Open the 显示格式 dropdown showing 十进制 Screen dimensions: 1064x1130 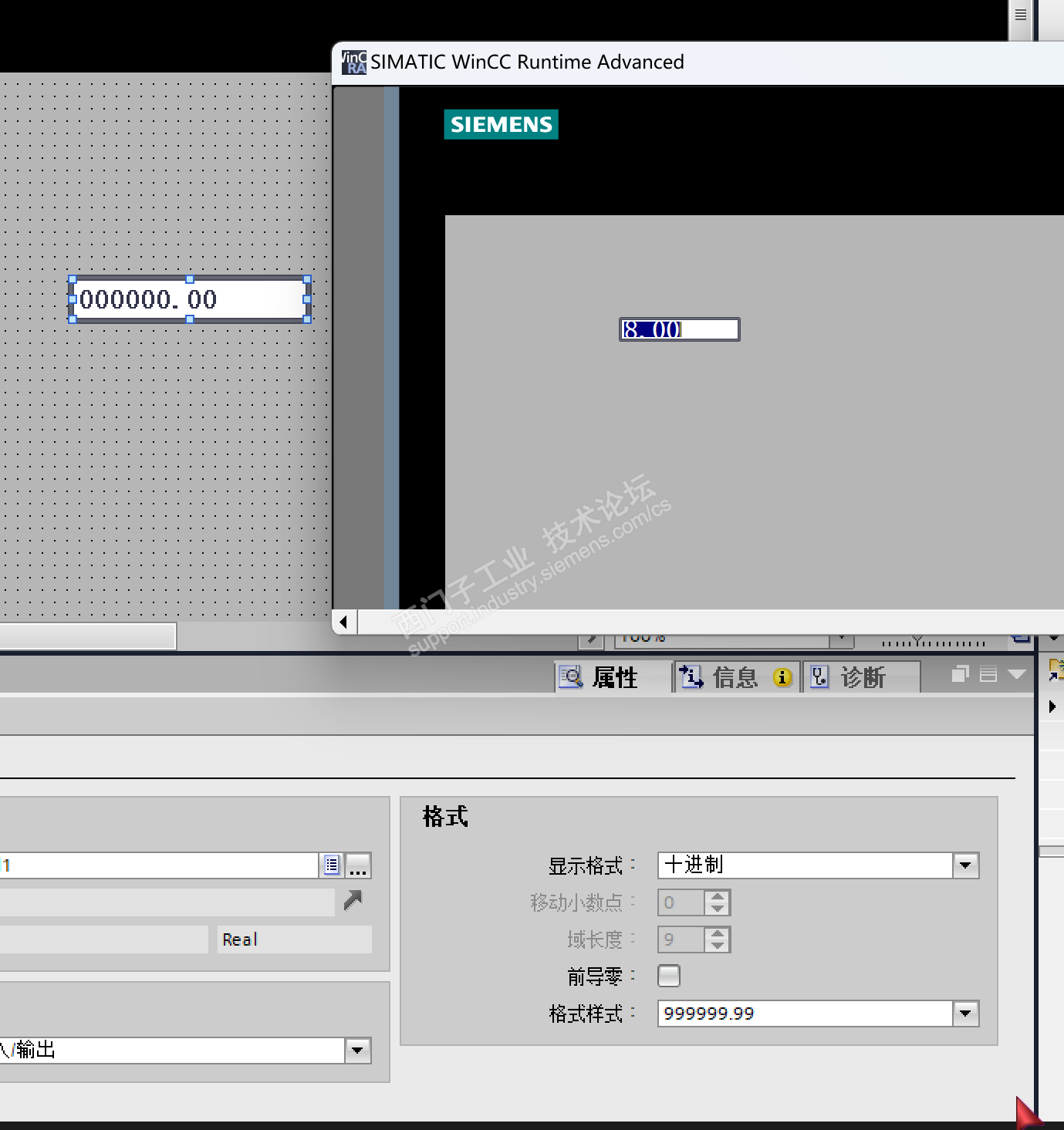[x=965, y=865]
